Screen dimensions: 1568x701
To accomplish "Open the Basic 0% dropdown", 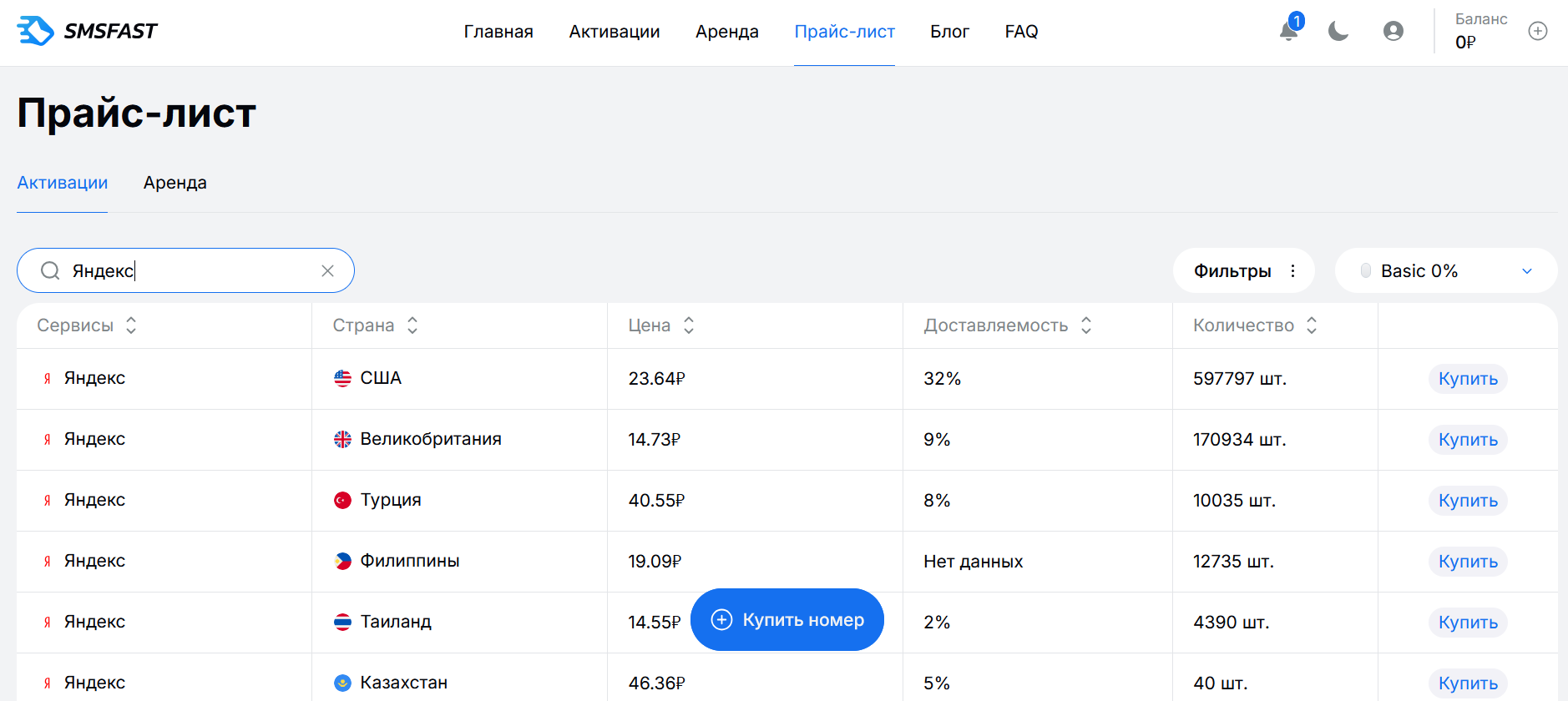I will pos(1446,270).
